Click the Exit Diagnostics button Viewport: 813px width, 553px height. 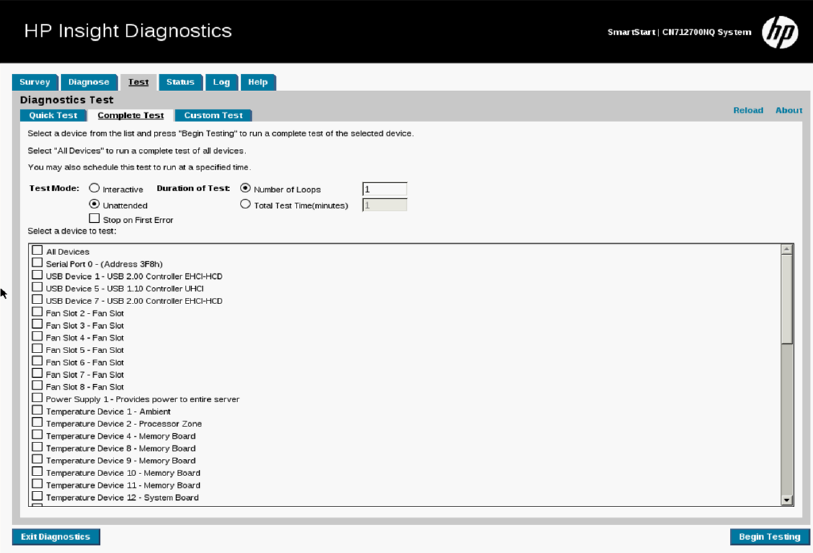click(x=56, y=537)
